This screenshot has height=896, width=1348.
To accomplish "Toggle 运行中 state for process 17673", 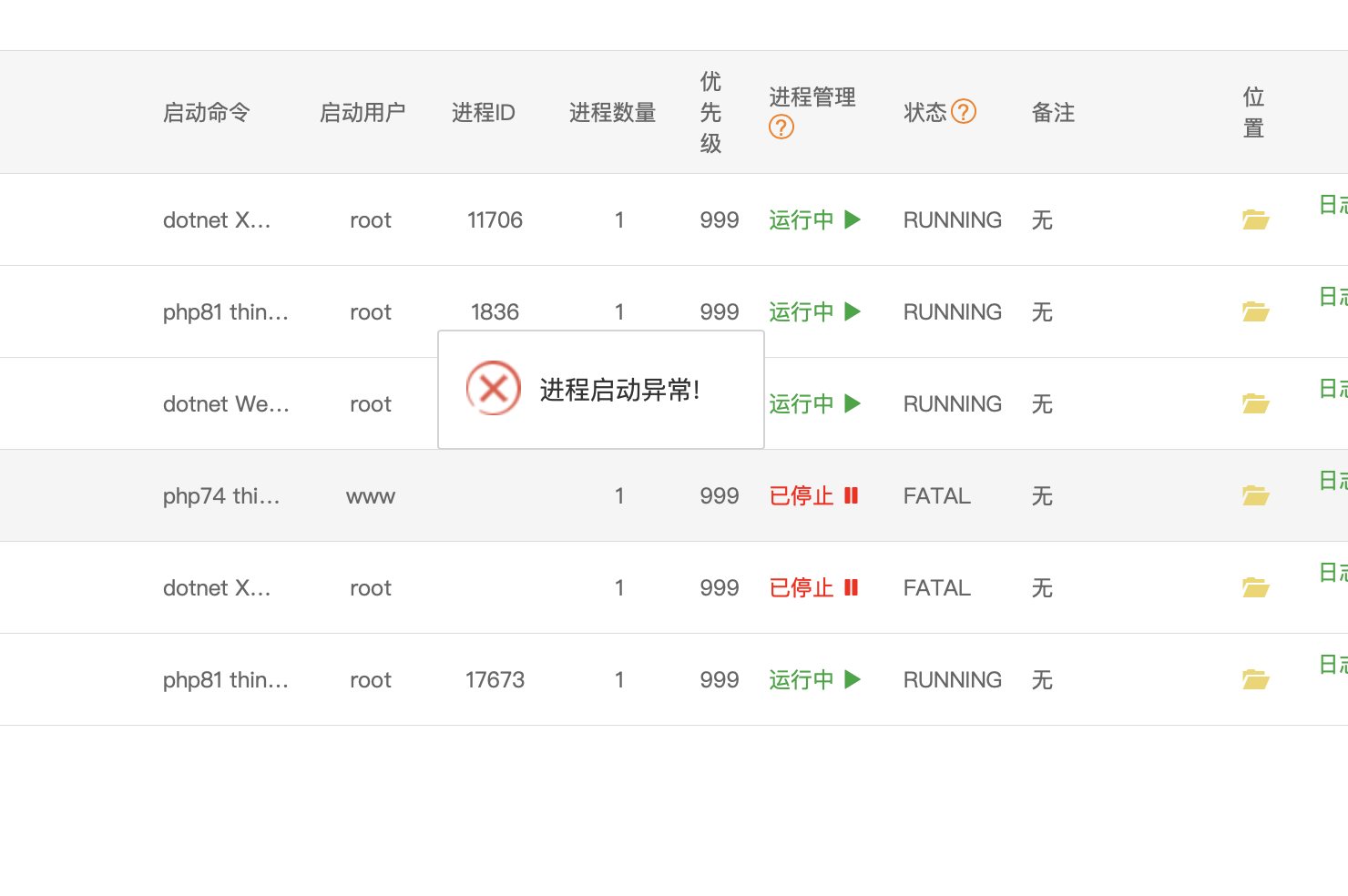I will coord(814,679).
